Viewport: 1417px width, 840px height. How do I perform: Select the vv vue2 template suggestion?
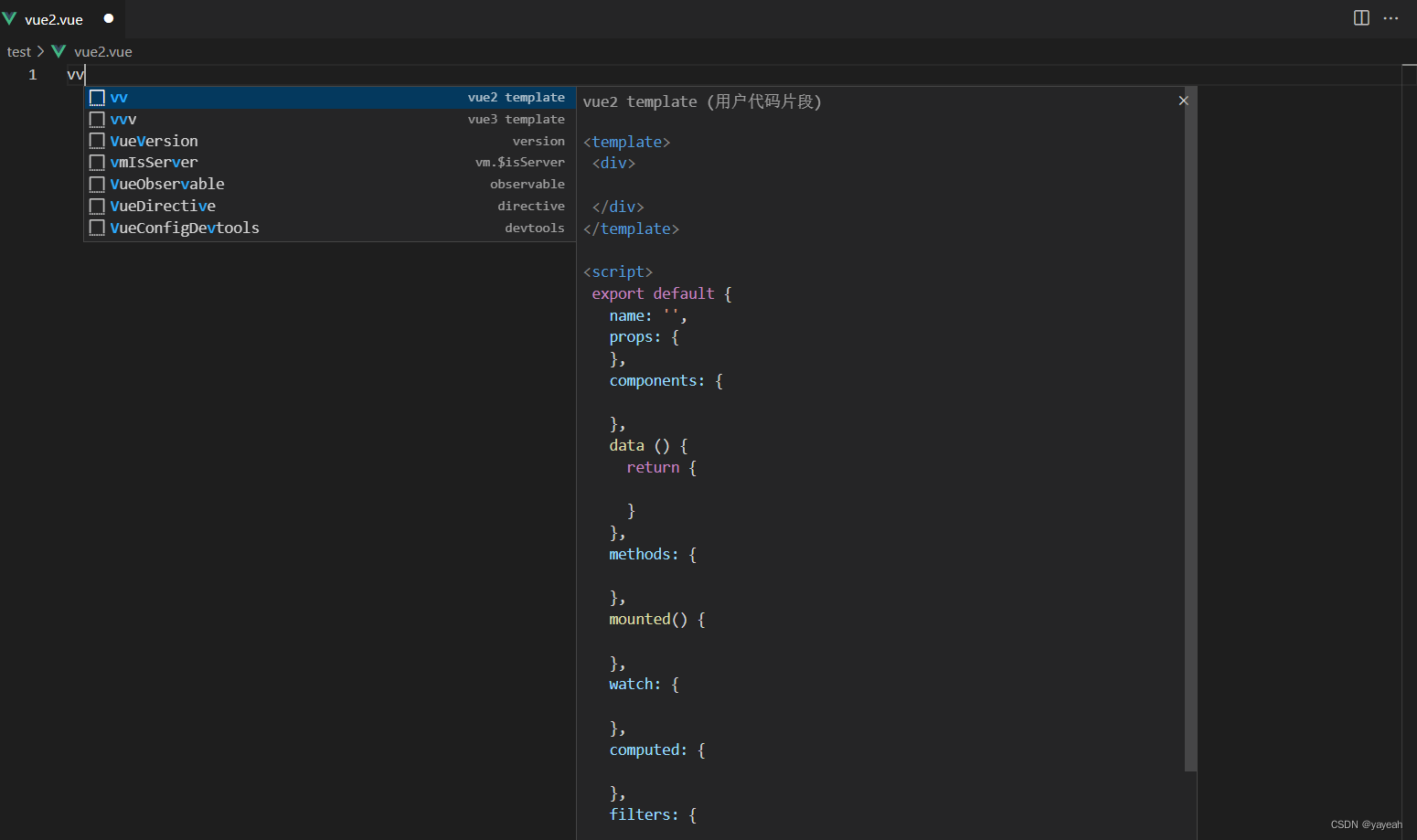[x=329, y=98]
